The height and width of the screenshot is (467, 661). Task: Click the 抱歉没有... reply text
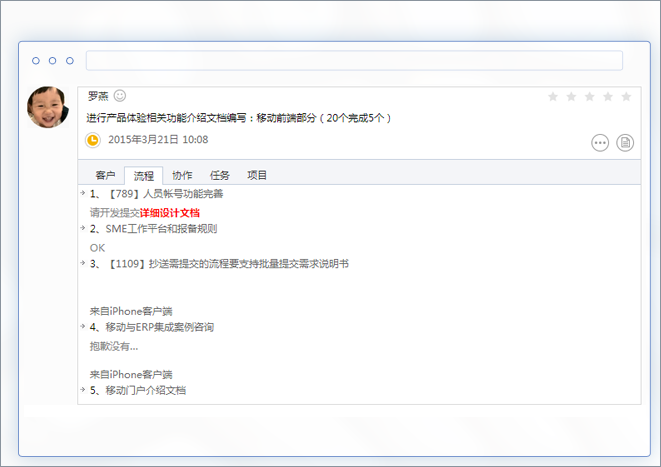pos(114,346)
